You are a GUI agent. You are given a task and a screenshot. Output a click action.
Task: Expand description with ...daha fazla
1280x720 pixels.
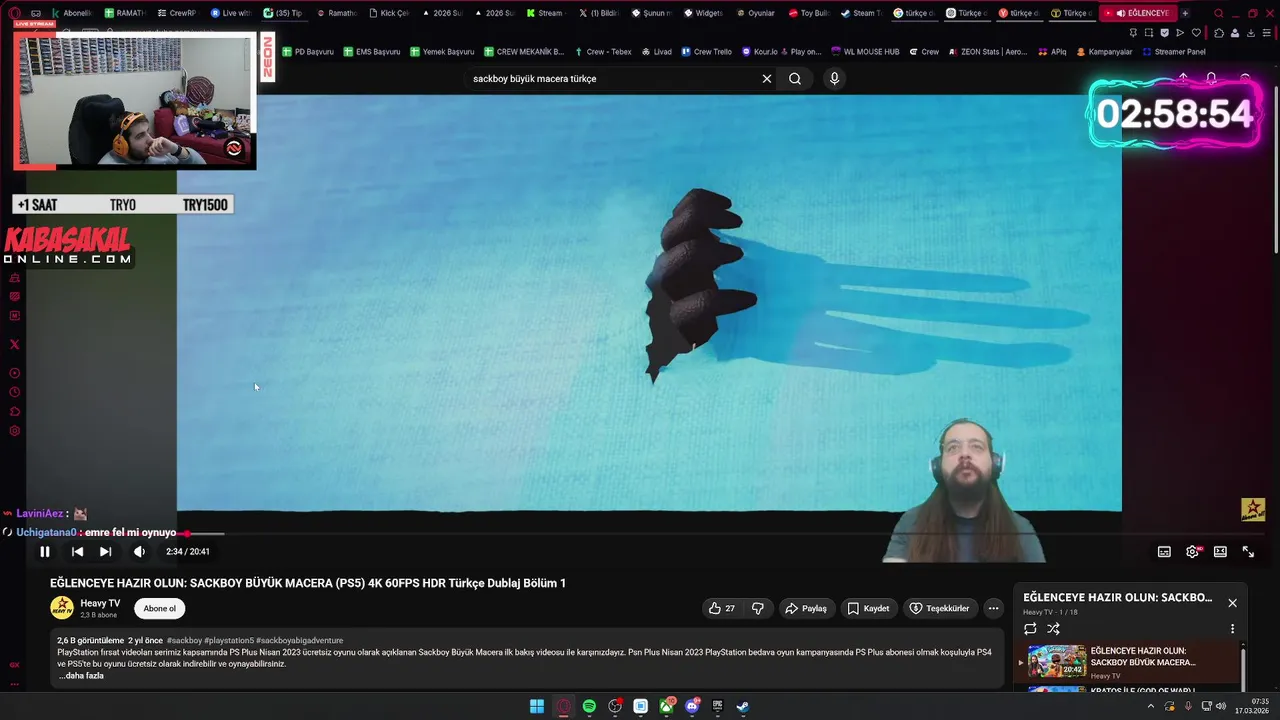81,676
